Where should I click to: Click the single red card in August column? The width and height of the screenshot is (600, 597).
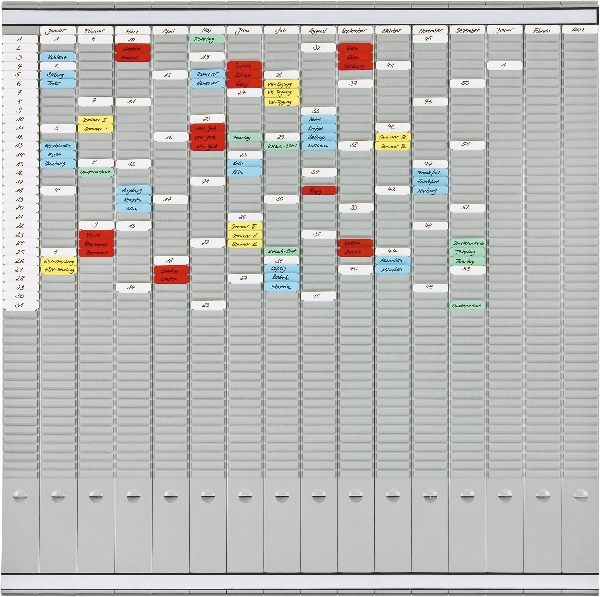click(319, 190)
